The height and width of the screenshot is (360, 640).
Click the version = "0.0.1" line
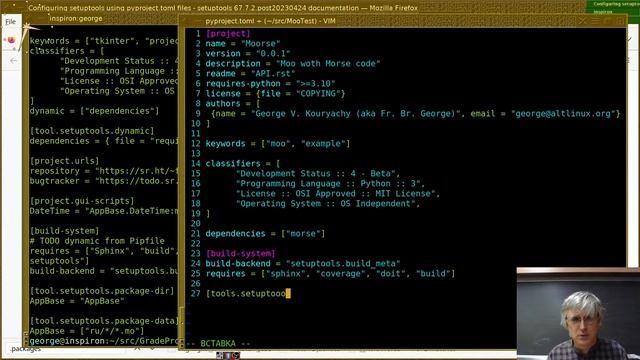(248, 53)
